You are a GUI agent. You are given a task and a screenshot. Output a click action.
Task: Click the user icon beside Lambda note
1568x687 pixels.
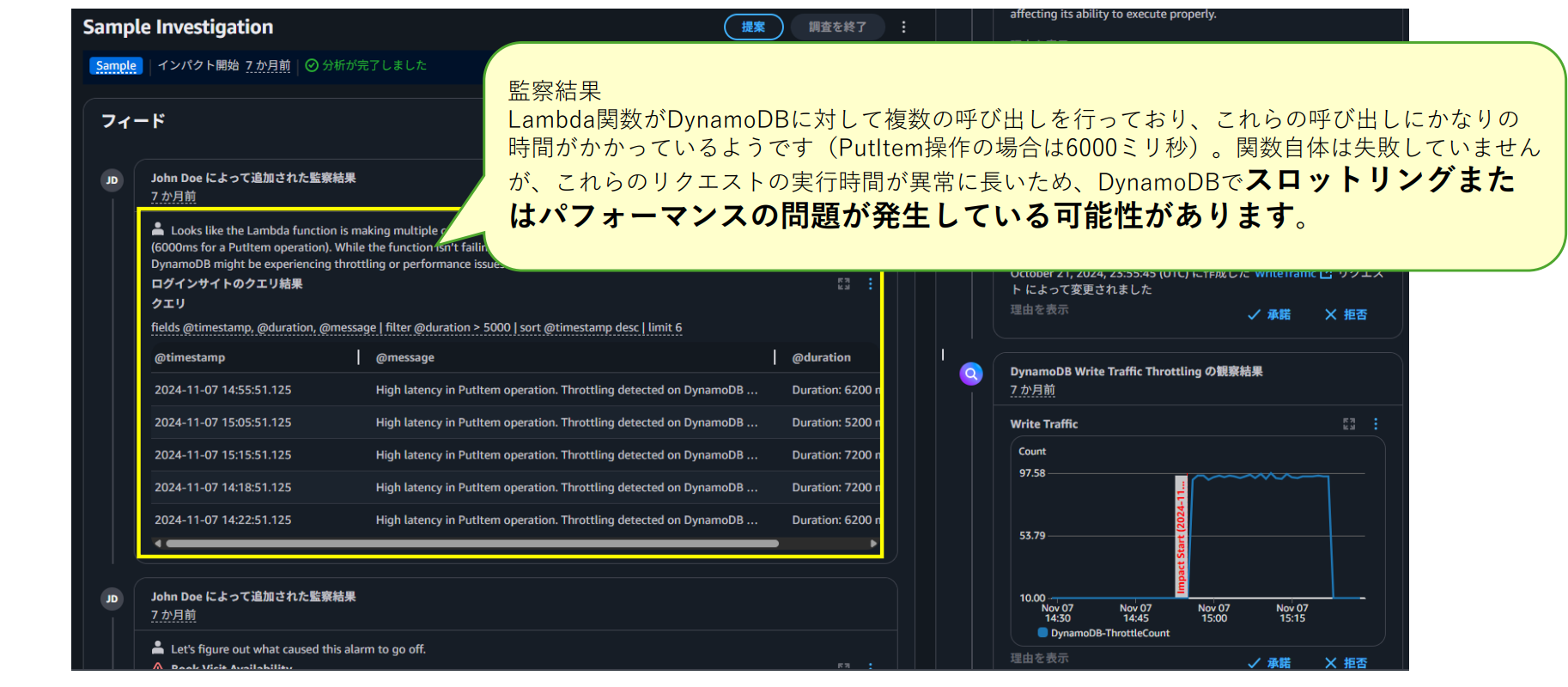tap(158, 229)
